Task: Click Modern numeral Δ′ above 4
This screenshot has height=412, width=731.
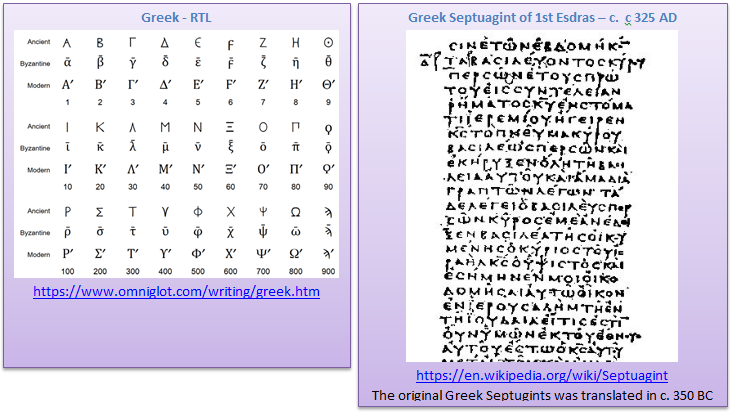Action: pyautogui.click(x=165, y=85)
